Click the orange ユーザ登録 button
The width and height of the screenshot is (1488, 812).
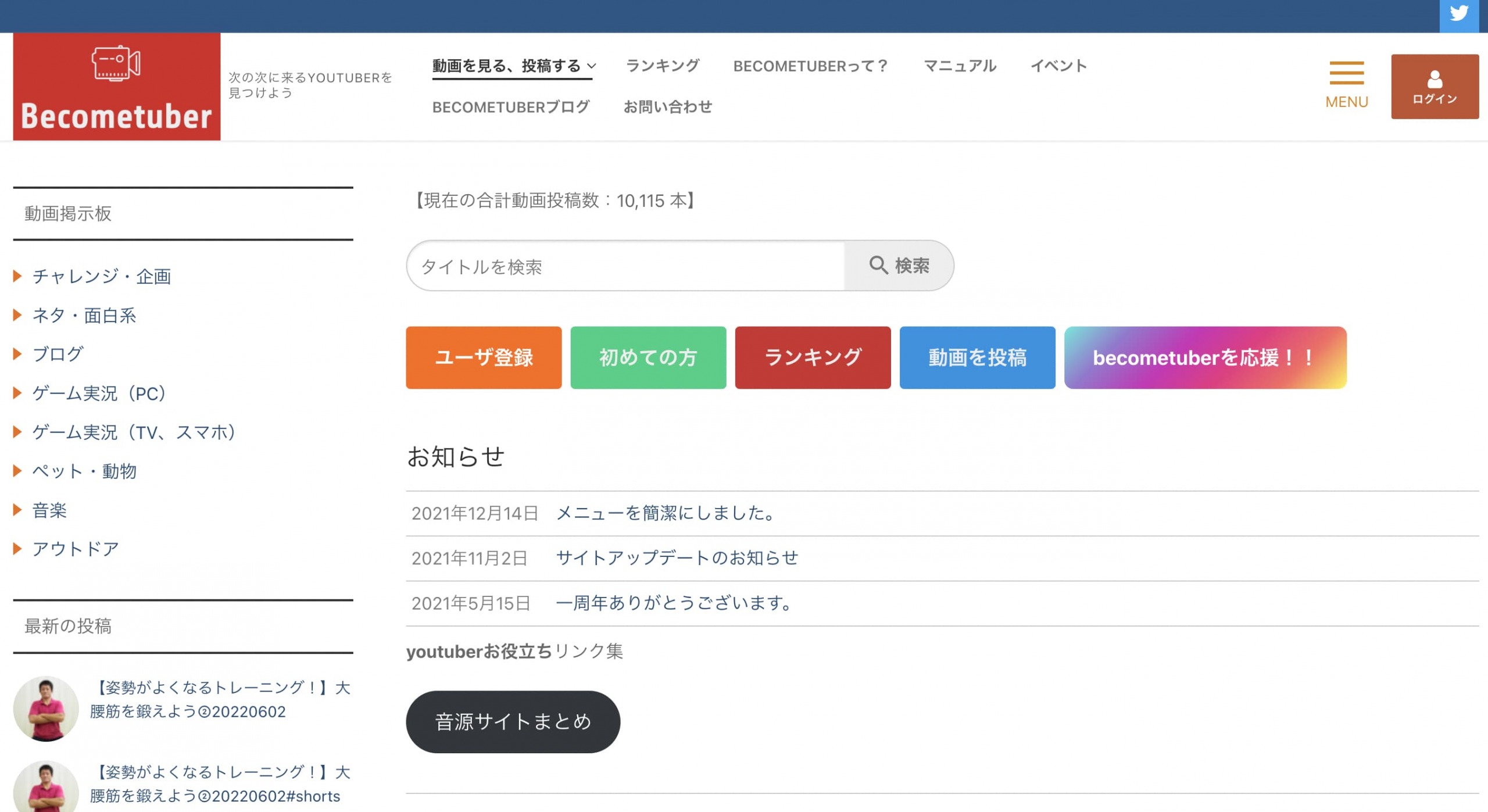tap(483, 357)
